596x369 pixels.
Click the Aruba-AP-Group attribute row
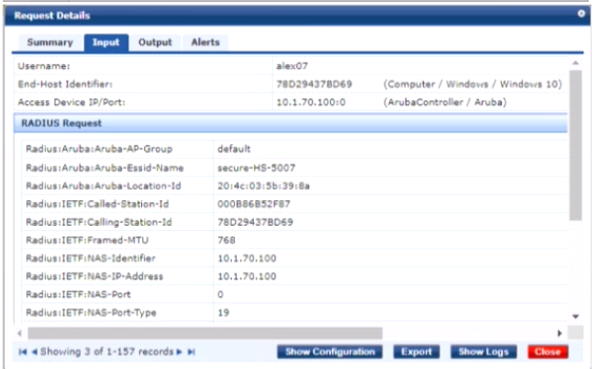coord(294,149)
